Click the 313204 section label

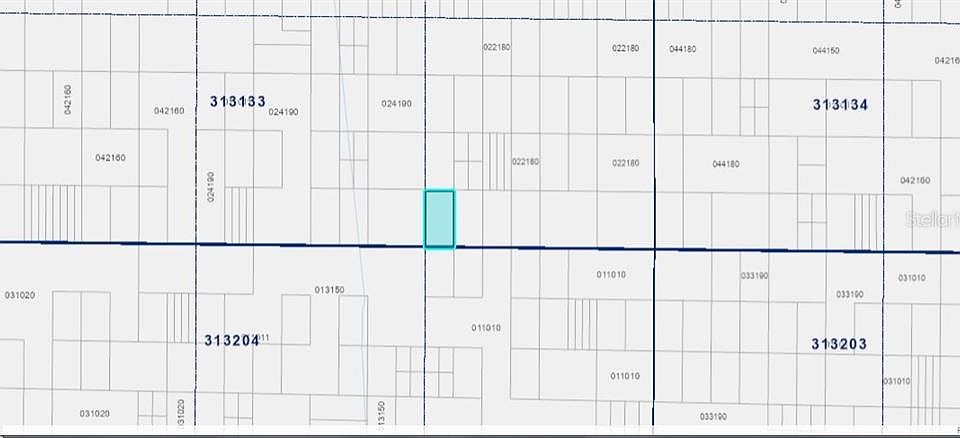click(x=232, y=341)
